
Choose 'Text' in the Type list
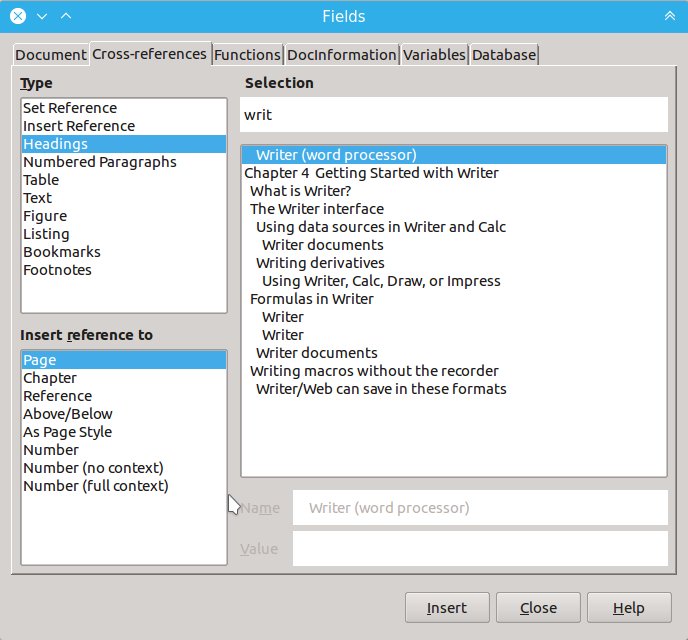click(124, 198)
